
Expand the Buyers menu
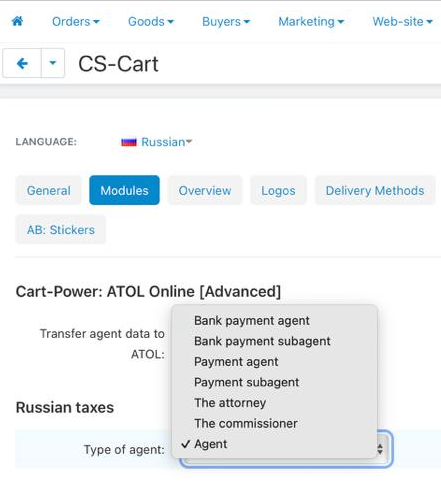(x=226, y=22)
